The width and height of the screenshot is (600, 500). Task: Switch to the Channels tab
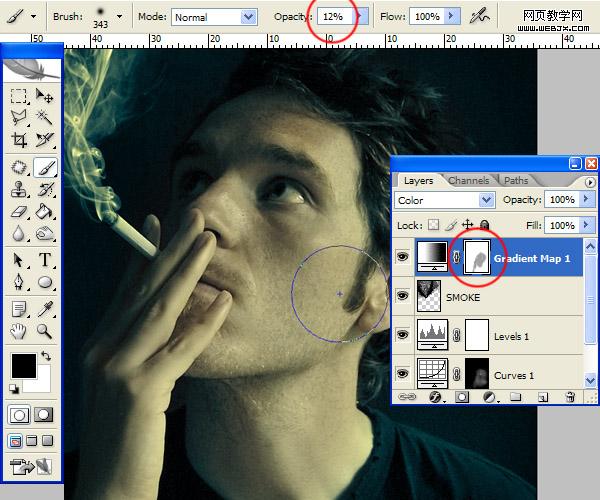(468, 181)
